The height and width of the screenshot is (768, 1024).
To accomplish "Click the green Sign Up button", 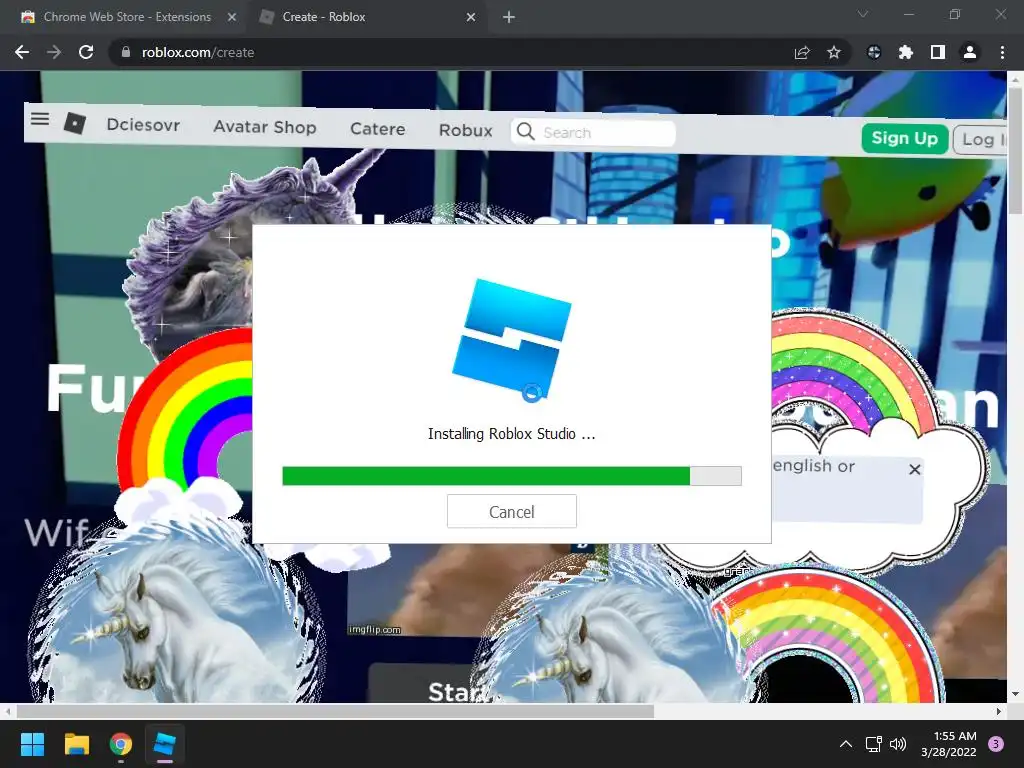I will pos(904,138).
